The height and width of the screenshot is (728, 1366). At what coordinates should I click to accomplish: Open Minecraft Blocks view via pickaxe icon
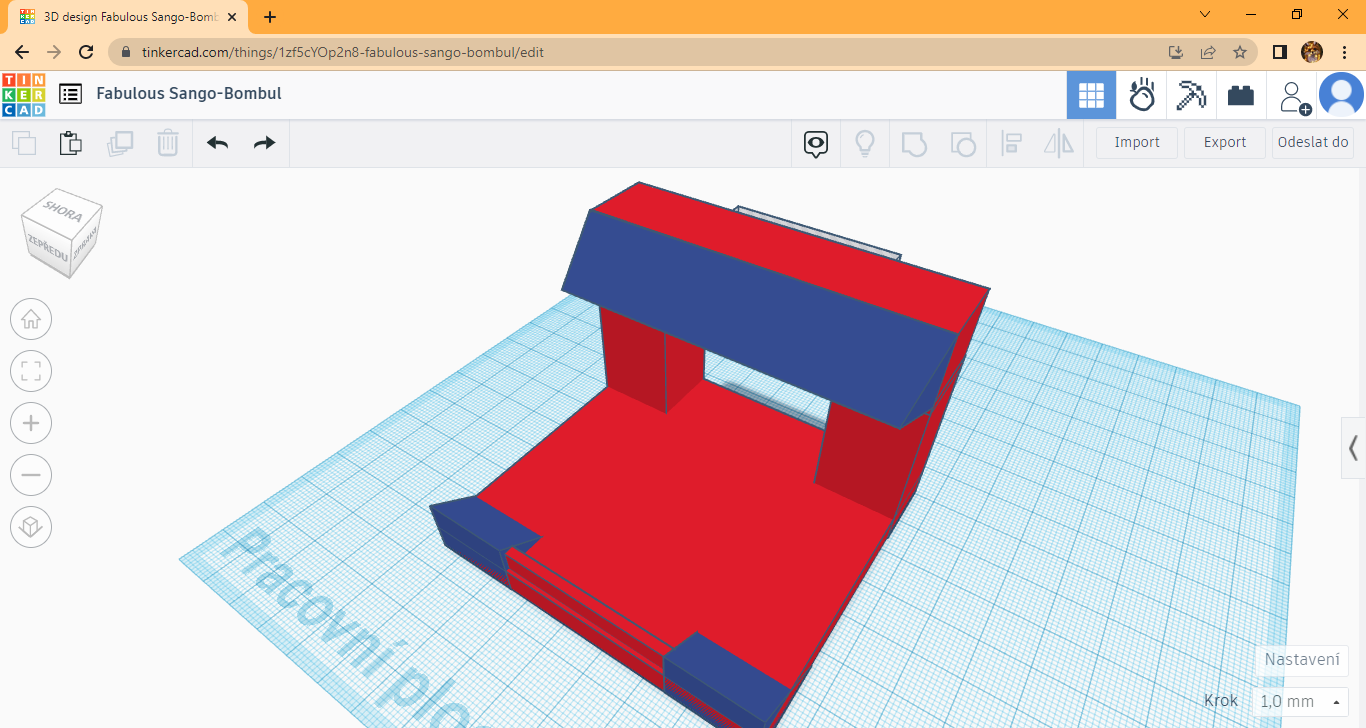pos(1190,95)
